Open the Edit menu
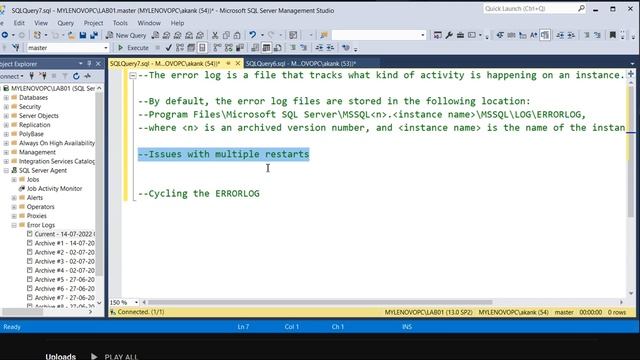640x360 pixels. pos(19,23)
